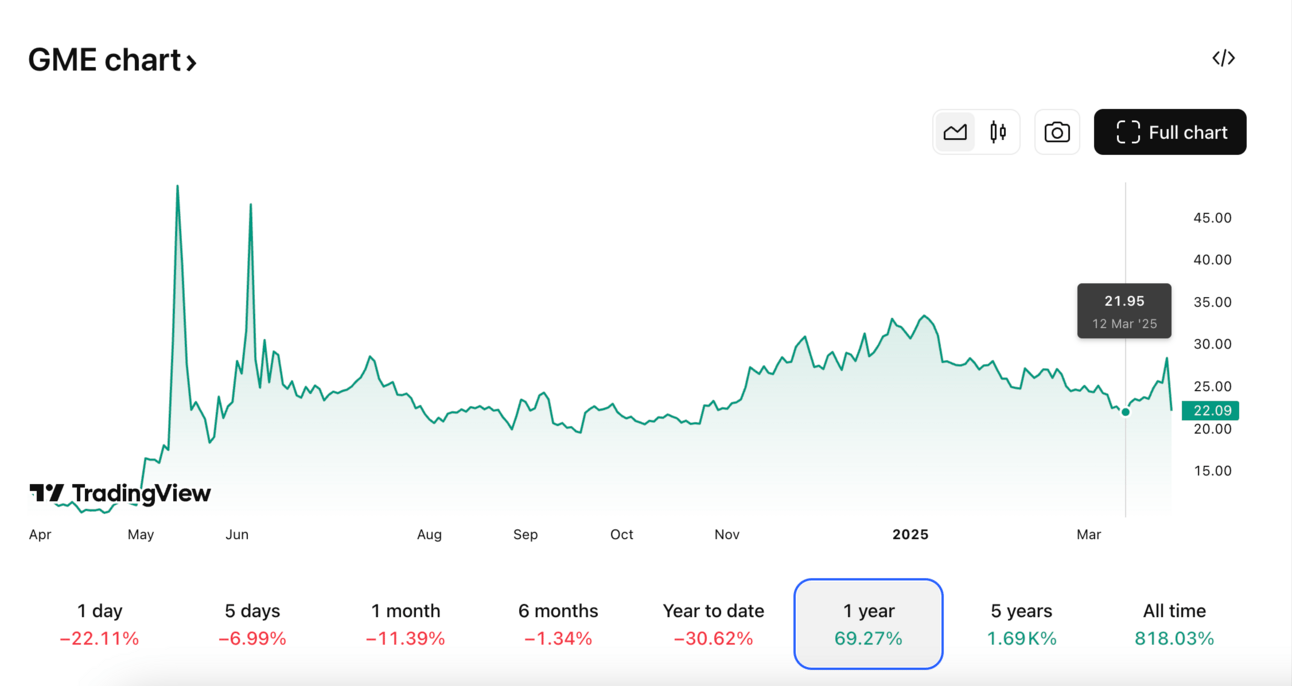Select the All time range
Image resolution: width=1292 pixels, height=686 pixels.
[1174, 624]
